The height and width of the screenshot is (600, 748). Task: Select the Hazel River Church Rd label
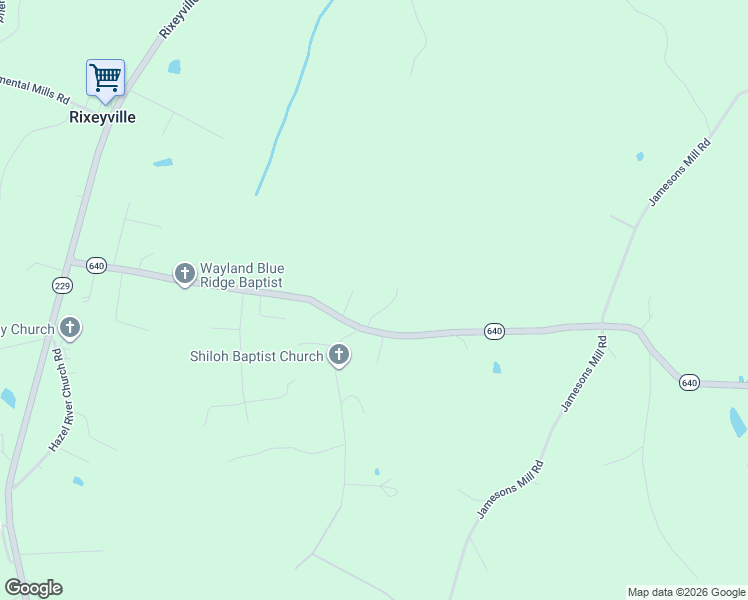(x=61, y=400)
